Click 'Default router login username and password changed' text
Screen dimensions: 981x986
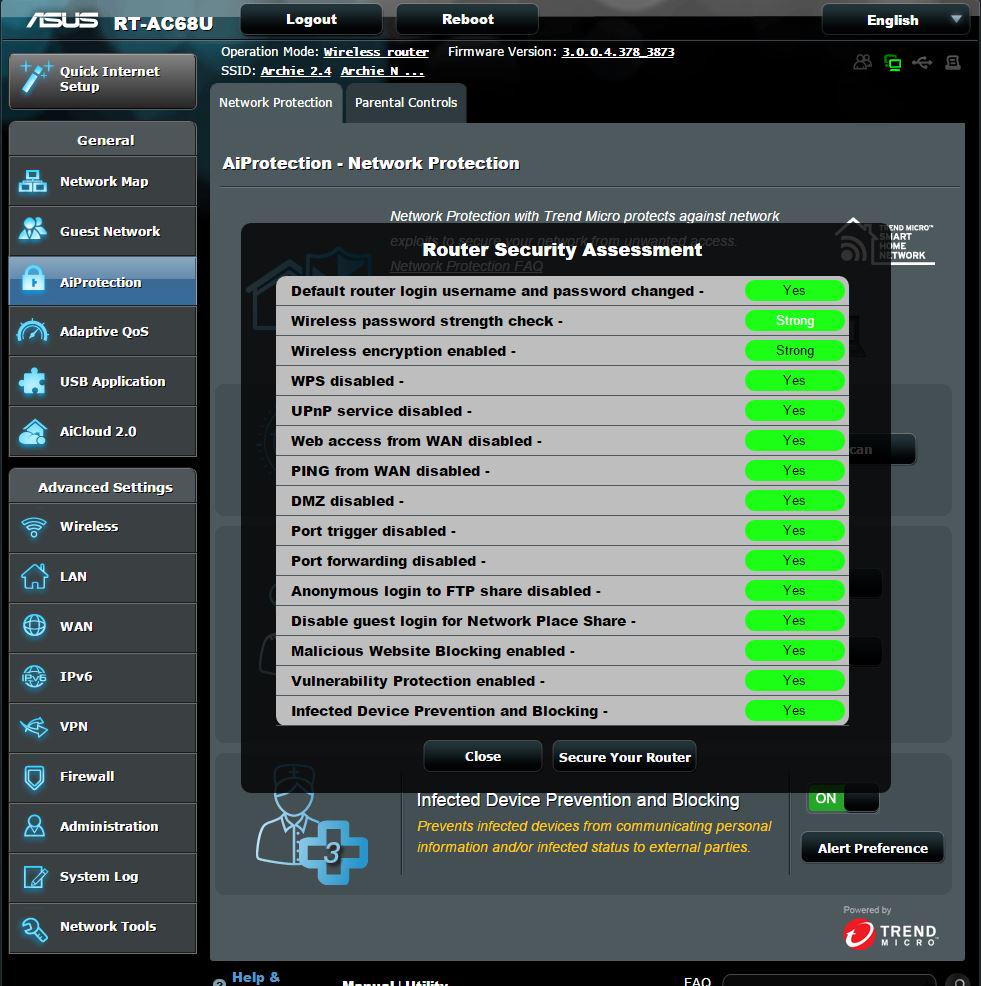click(492, 291)
